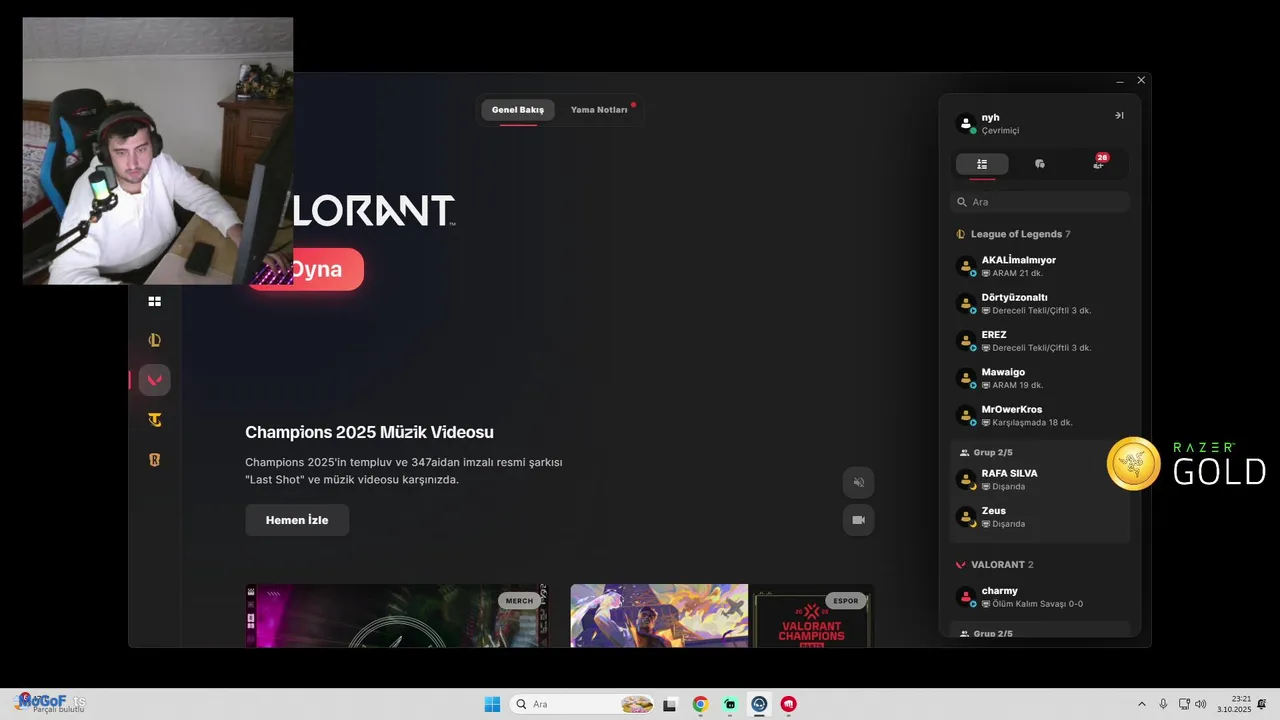The width and height of the screenshot is (1280, 720).
Task: Open Riot Client from taskbar
Action: tap(789, 704)
